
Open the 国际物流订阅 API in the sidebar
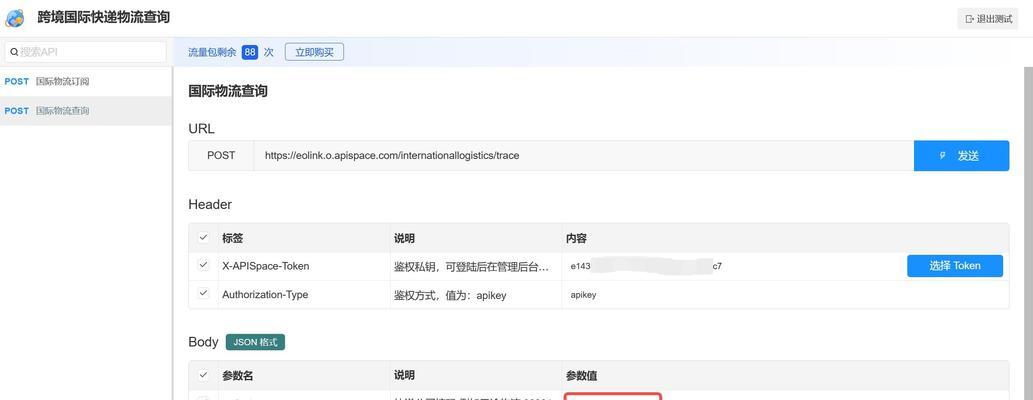[x=62, y=82]
